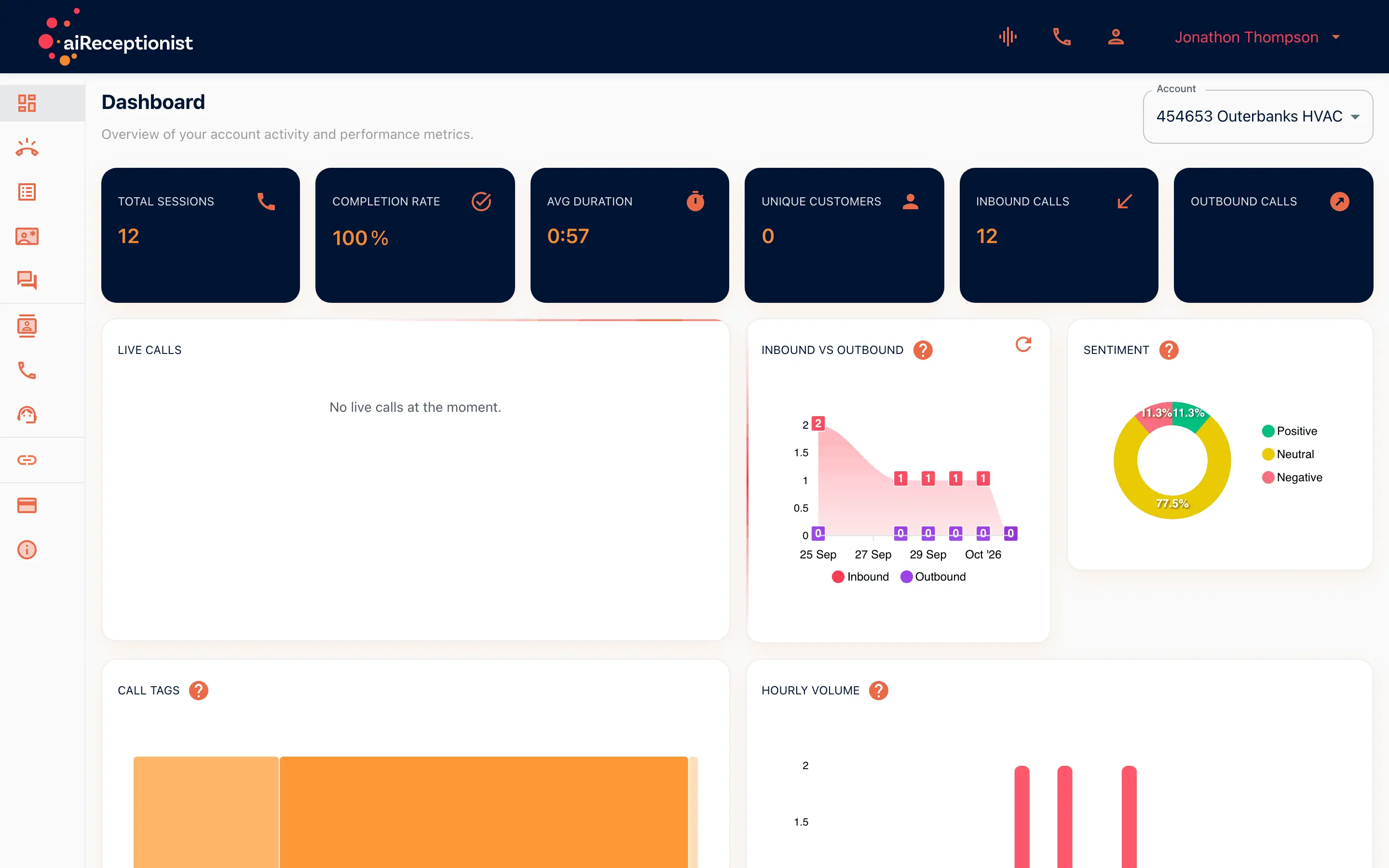Click the large orange call tag block
The image size is (1389, 868).
coord(484,812)
